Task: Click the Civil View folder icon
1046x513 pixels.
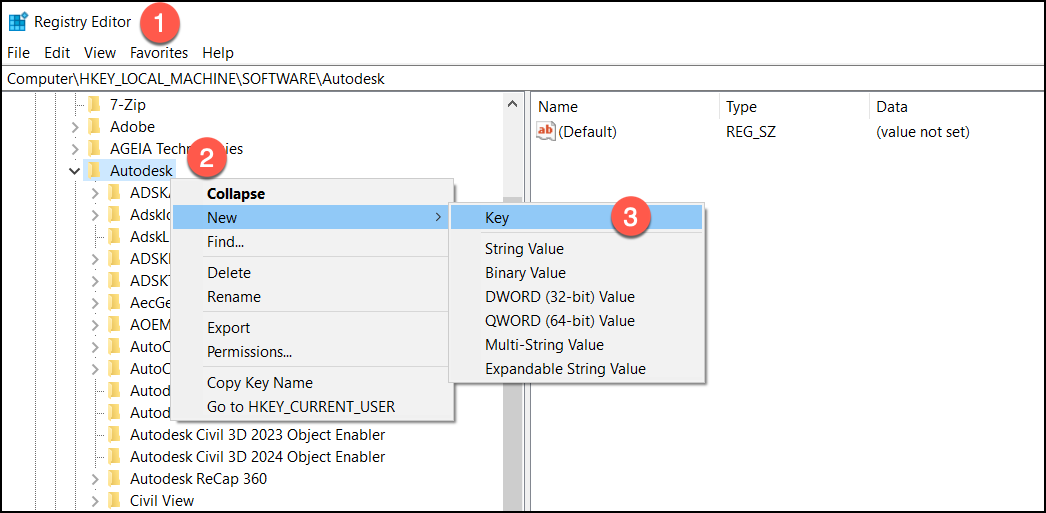Action: 114,500
